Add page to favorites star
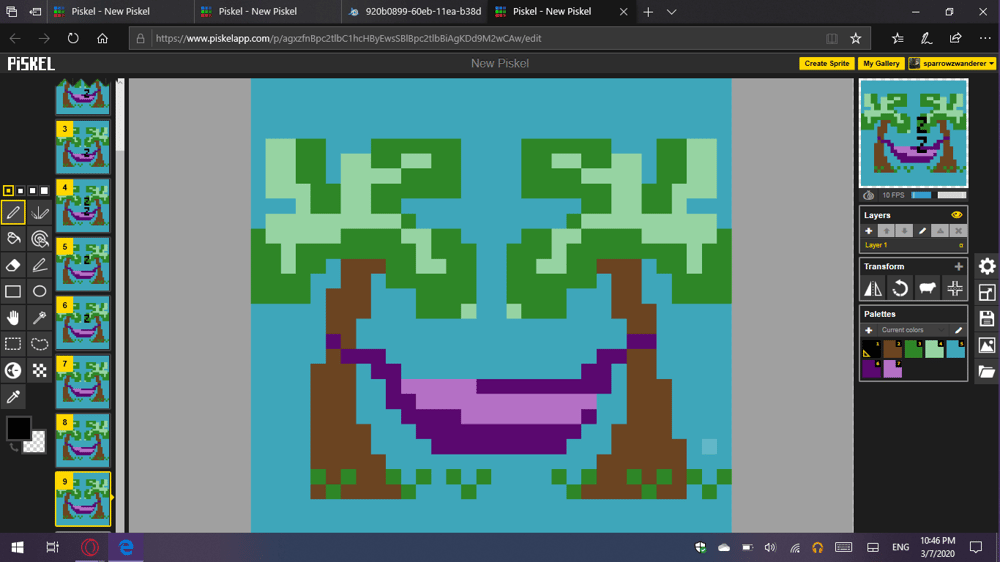 tap(856, 38)
